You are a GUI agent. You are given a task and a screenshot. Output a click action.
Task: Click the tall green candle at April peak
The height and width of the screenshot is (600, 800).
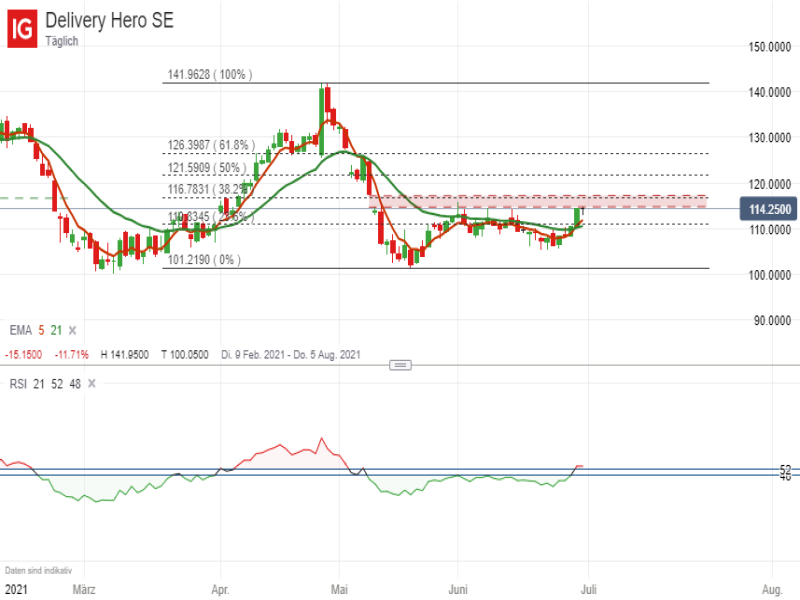(321, 119)
